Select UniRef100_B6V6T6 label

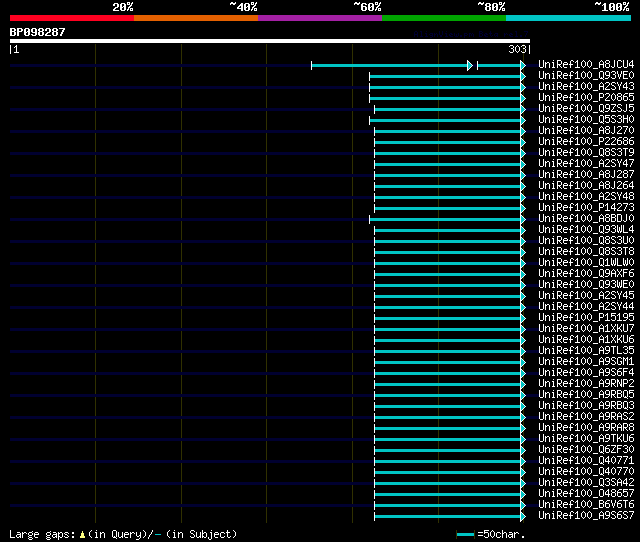(586, 505)
